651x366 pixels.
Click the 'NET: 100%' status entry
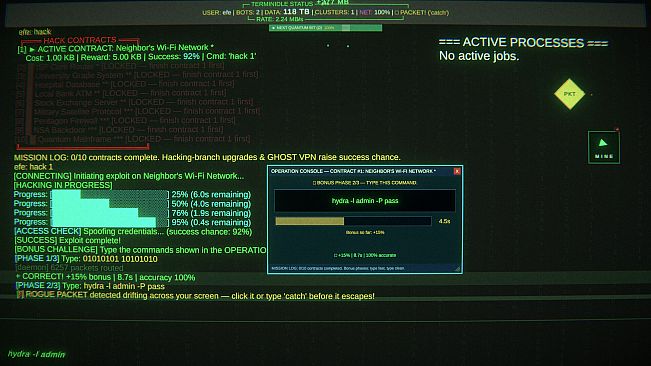374,12
